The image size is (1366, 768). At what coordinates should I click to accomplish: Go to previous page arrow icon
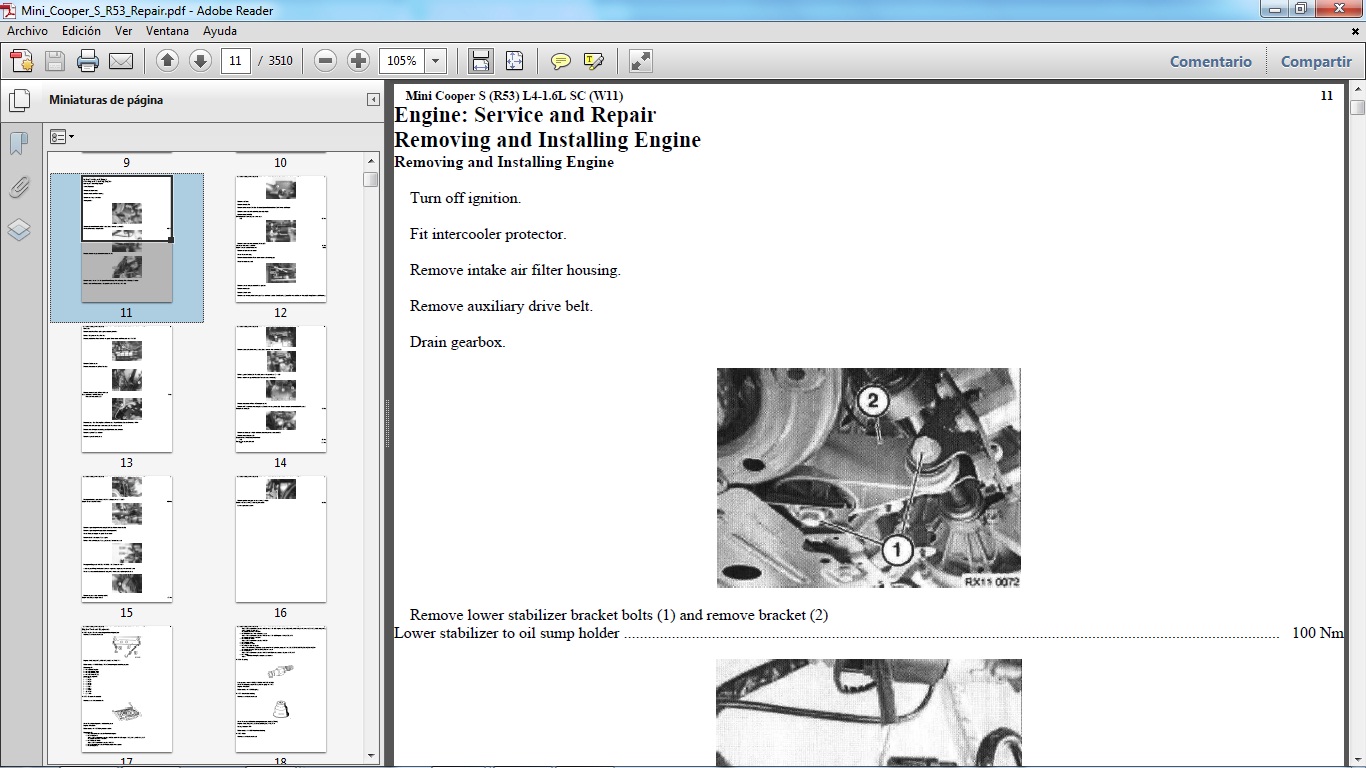coord(168,61)
